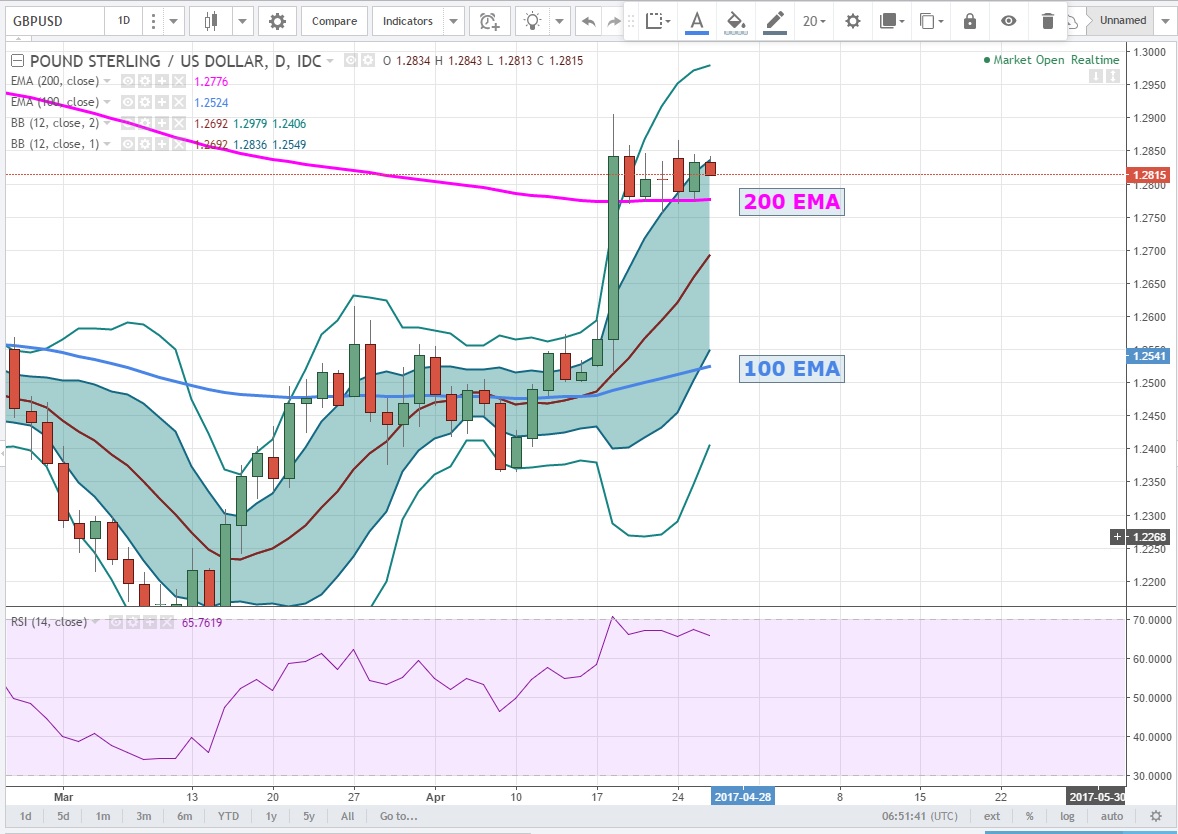Click the undo arrow
The image size is (1178, 834).
pyautogui.click(x=590, y=21)
